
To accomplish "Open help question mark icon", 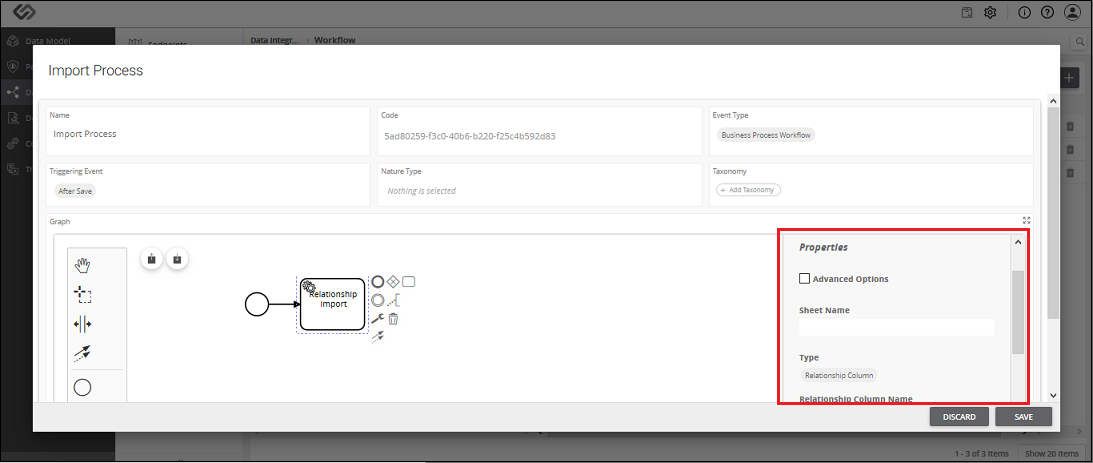I will click(1047, 13).
